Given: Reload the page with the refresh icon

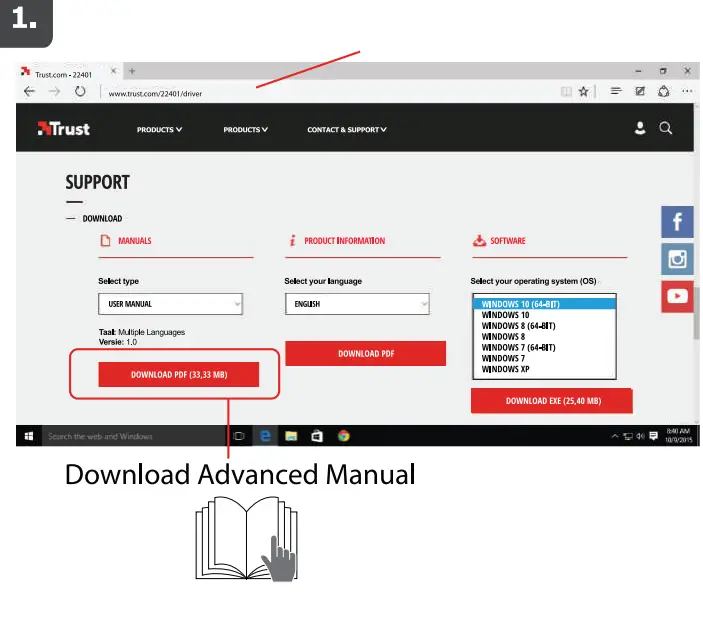Looking at the screenshot, I should pyautogui.click(x=80, y=91).
